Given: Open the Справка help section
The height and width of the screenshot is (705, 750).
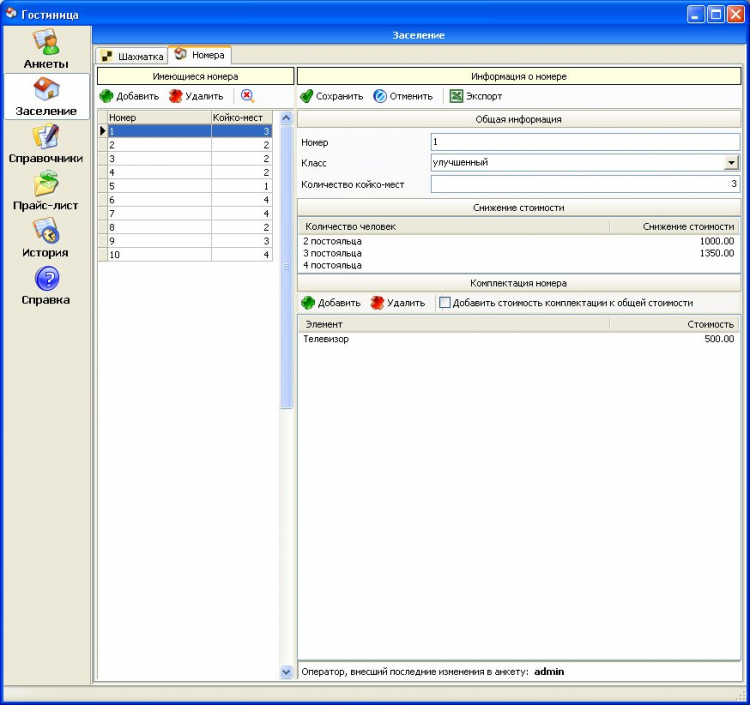Looking at the screenshot, I should tap(46, 286).
